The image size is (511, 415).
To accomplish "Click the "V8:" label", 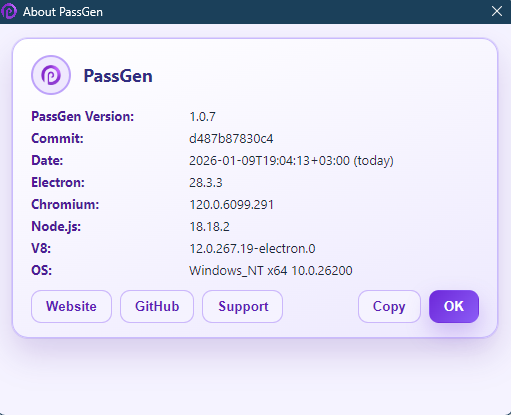I will (x=41, y=249).
